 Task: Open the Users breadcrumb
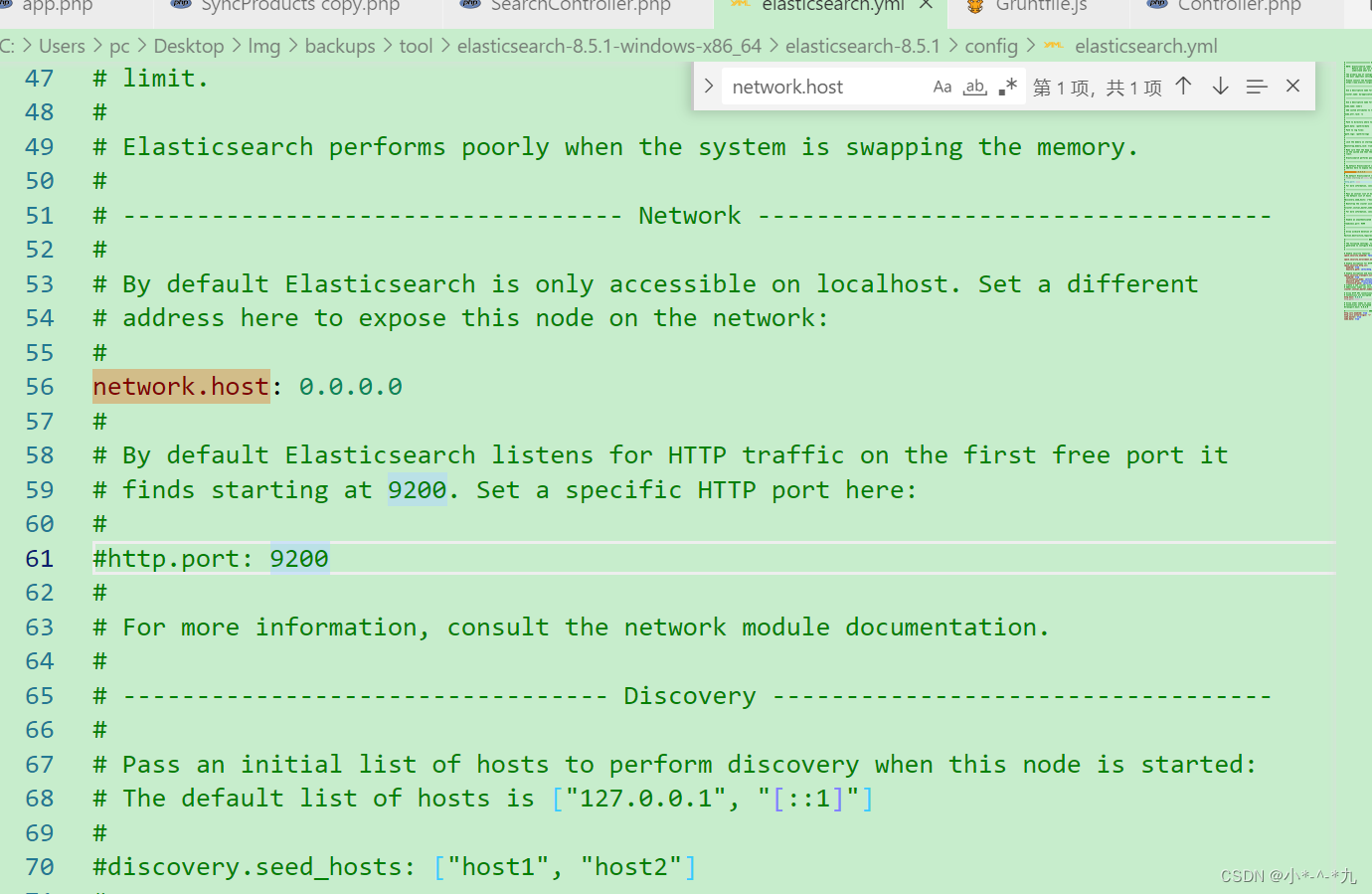62,46
